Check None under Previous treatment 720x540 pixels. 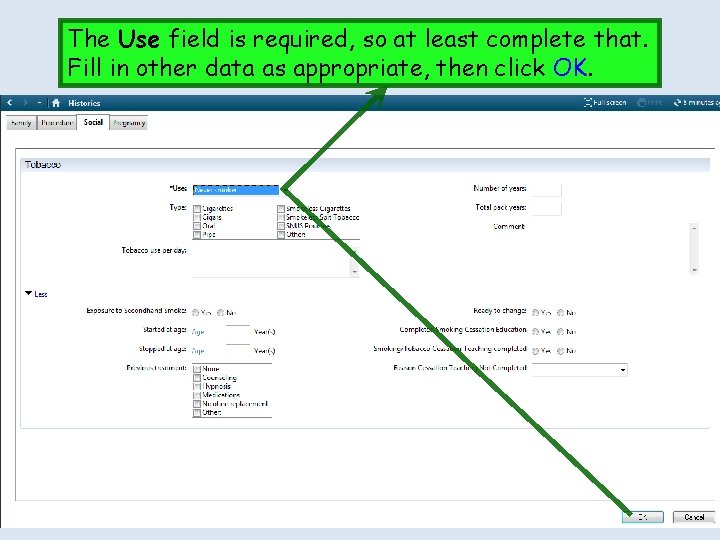(x=197, y=369)
